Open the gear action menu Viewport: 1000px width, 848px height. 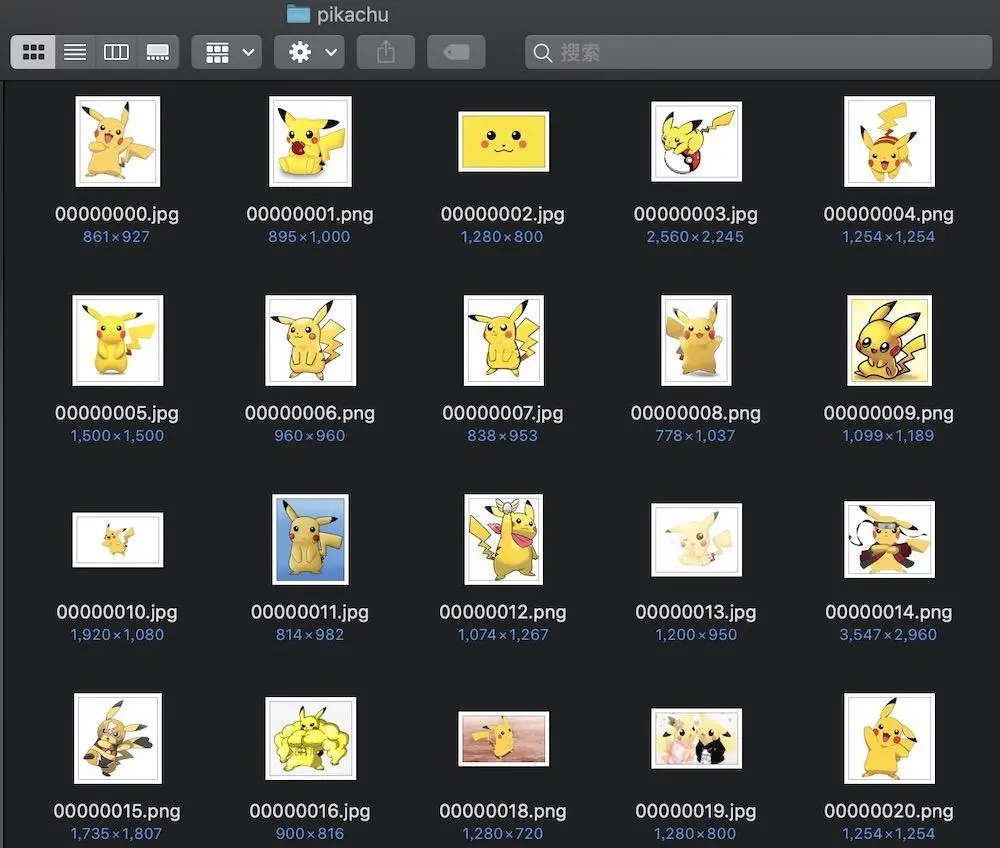pos(309,52)
